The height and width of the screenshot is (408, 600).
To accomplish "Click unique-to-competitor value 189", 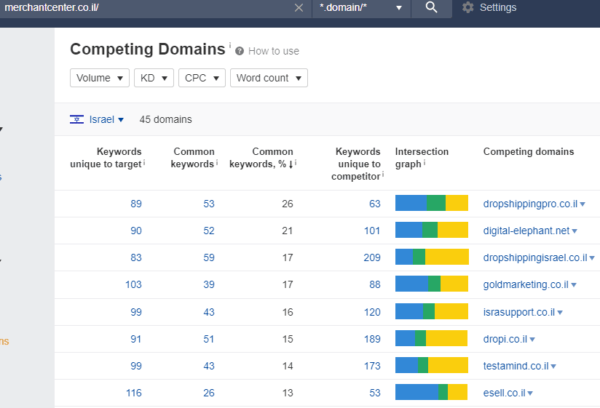I will click(x=372, y=339).
